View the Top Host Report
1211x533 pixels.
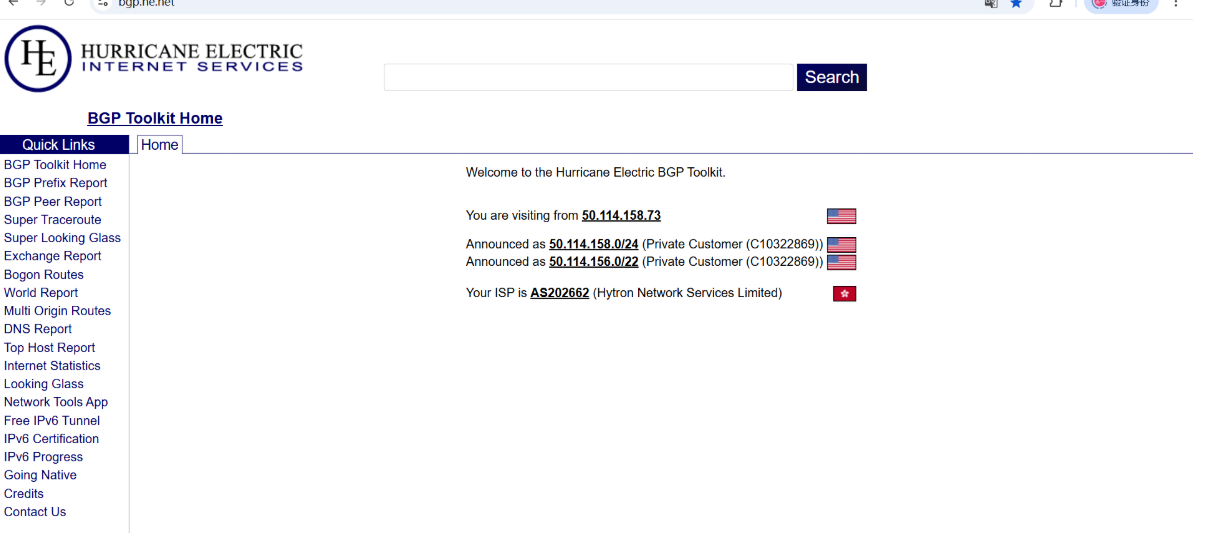[x=50, y=348]
